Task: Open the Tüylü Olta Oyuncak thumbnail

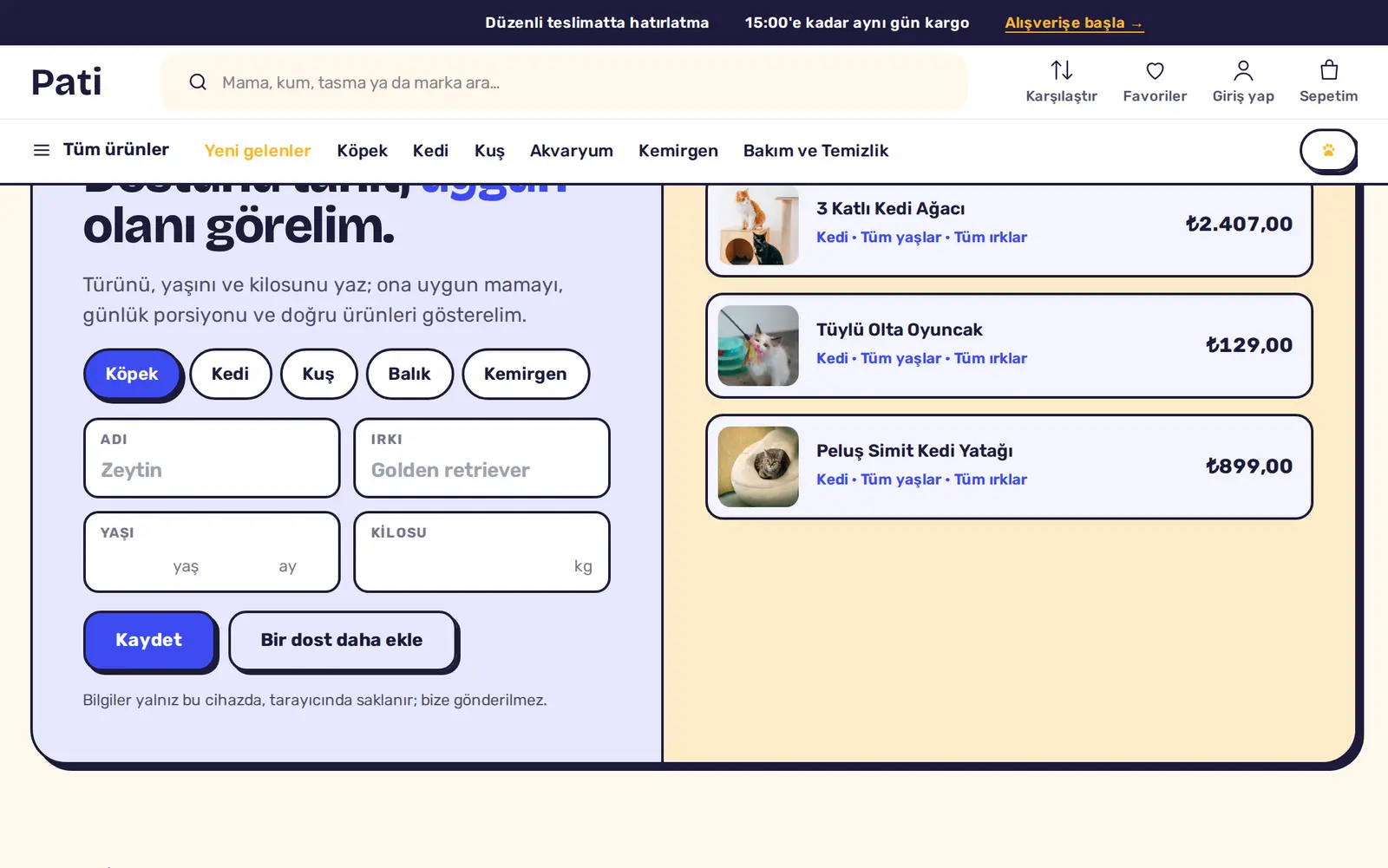Action: click(758, 345)
